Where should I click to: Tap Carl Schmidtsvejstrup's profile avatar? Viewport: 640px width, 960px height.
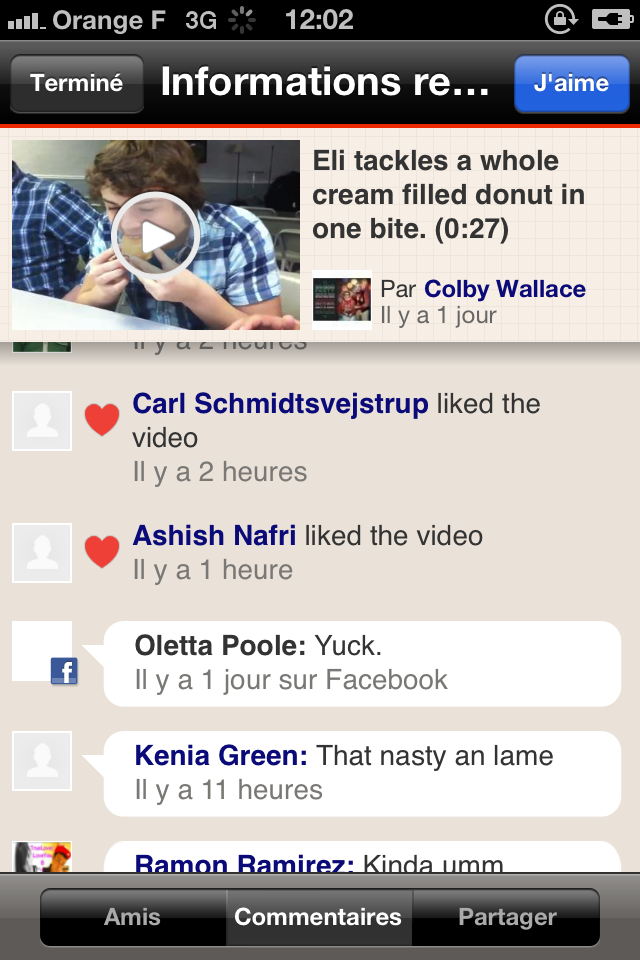tap(42, 420)
